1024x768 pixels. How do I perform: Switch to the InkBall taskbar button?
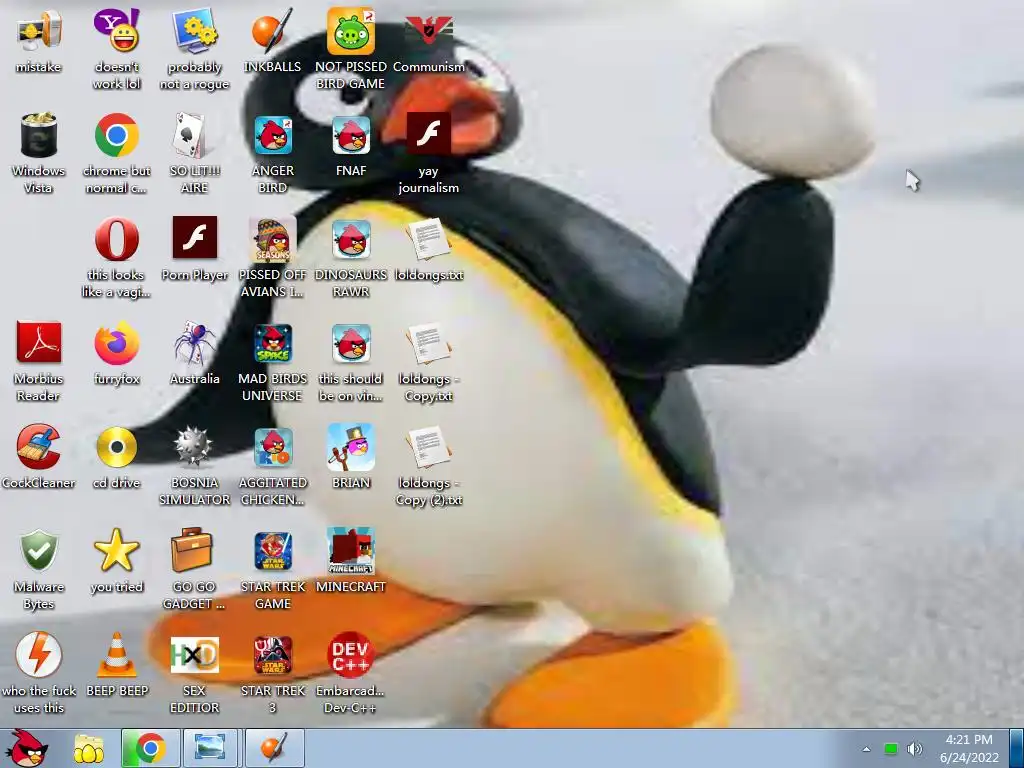tap(274, 748)
